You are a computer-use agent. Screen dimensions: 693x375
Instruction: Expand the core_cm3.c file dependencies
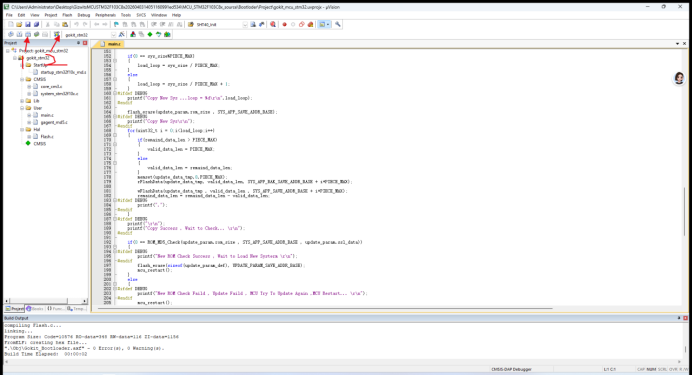coord(29,87)
